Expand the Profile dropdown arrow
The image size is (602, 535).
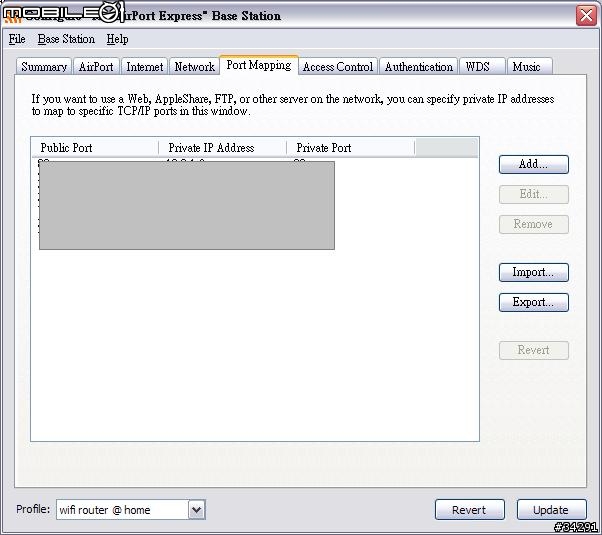point(197,510)
